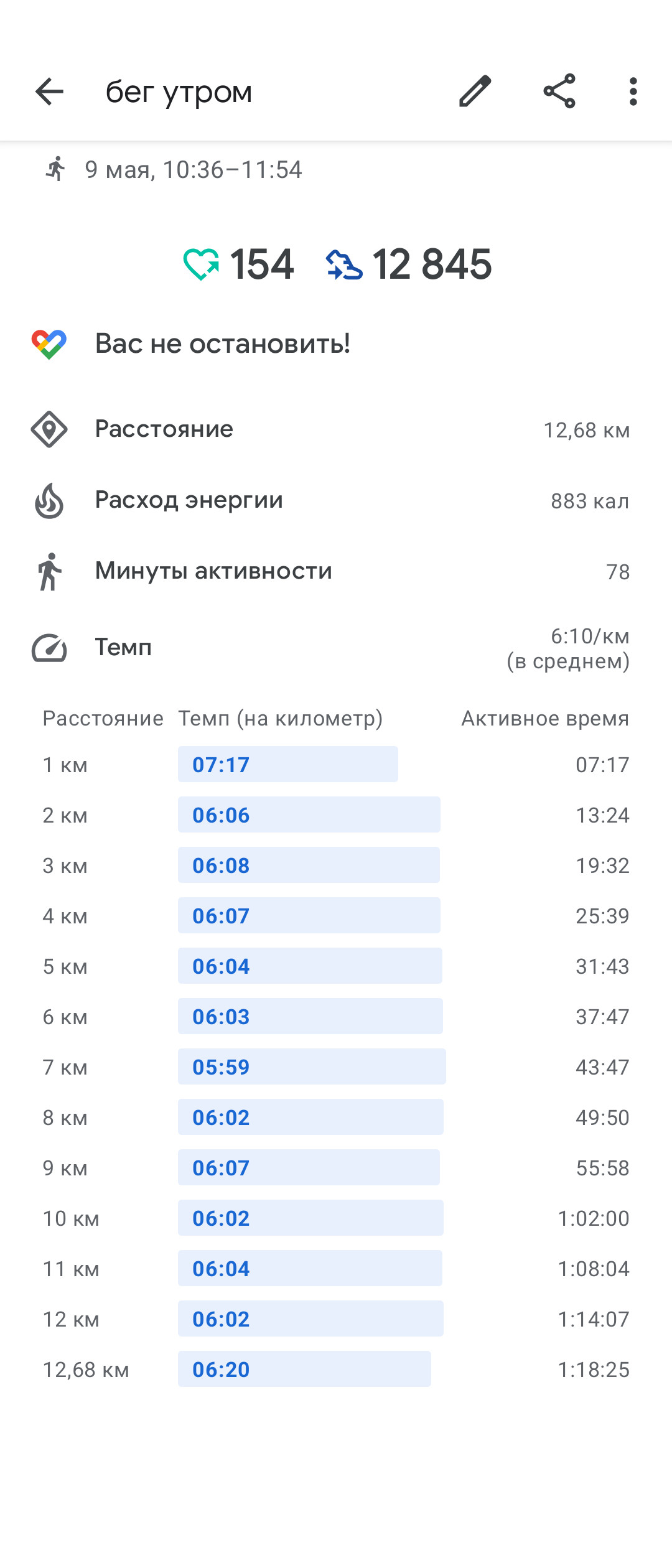Open the Расход энергии 883 кал row
This screenshot has height=1568, width=672.
(336, 500)
